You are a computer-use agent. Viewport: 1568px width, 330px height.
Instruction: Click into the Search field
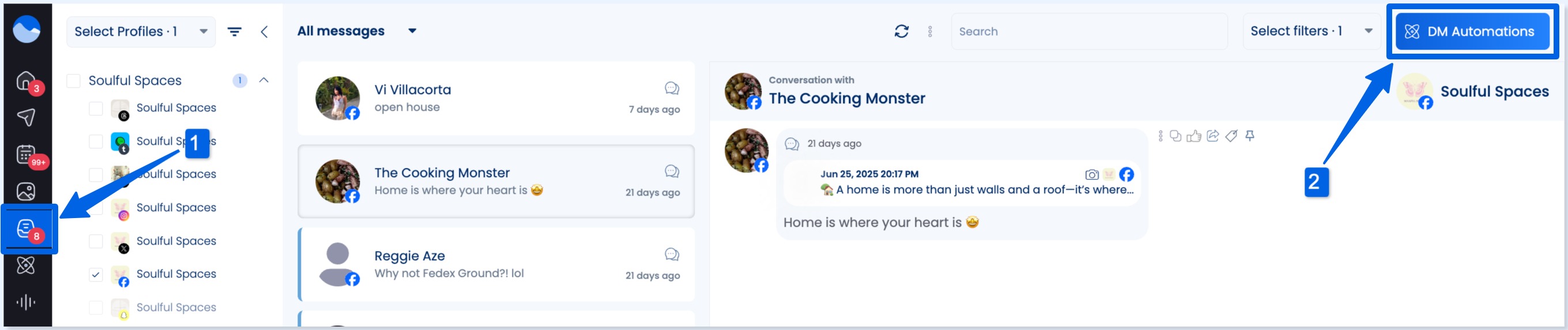[1088, 32]
